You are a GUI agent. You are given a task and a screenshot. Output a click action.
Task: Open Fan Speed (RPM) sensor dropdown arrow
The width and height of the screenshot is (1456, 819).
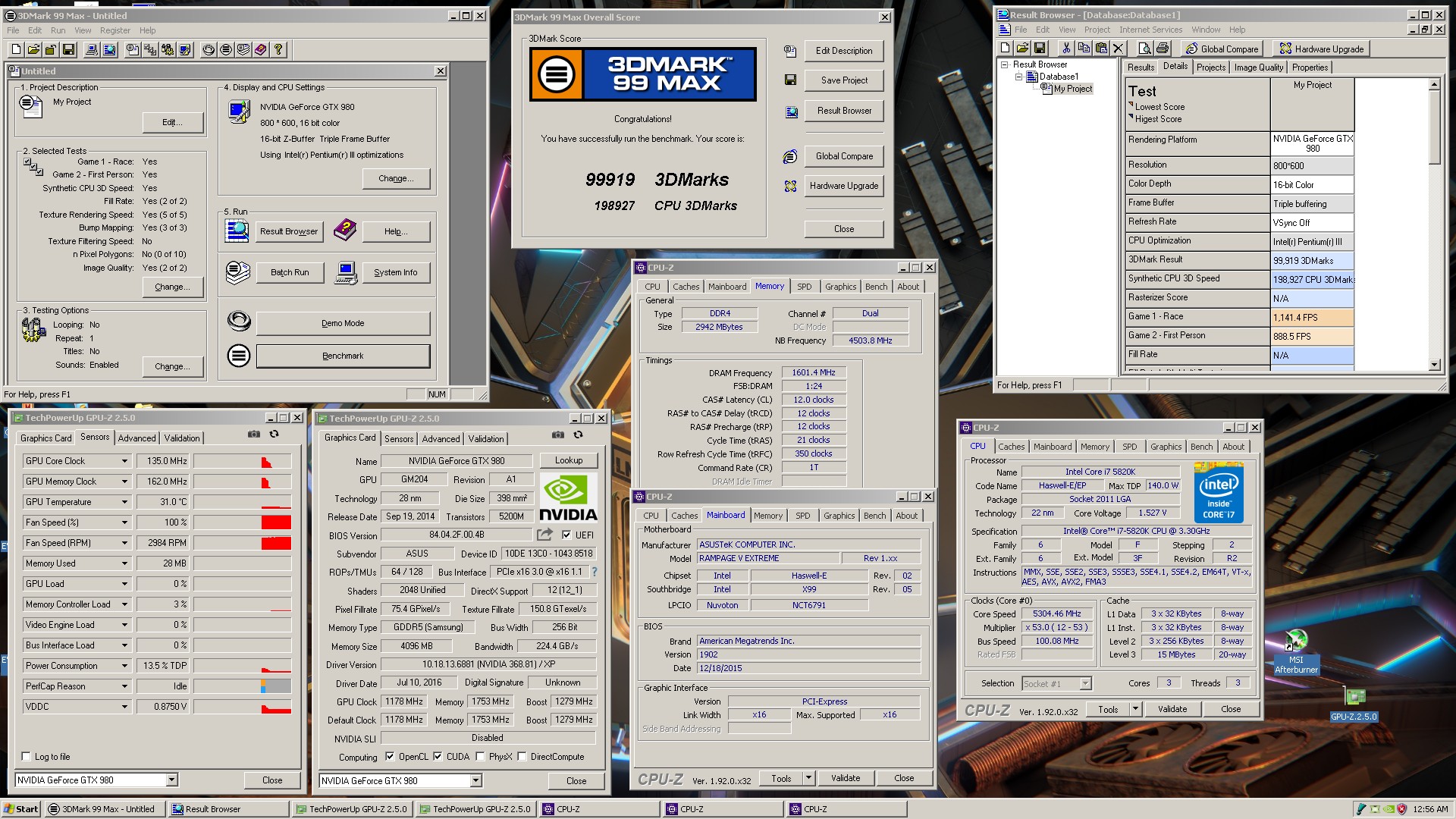(x=124, y=543)
